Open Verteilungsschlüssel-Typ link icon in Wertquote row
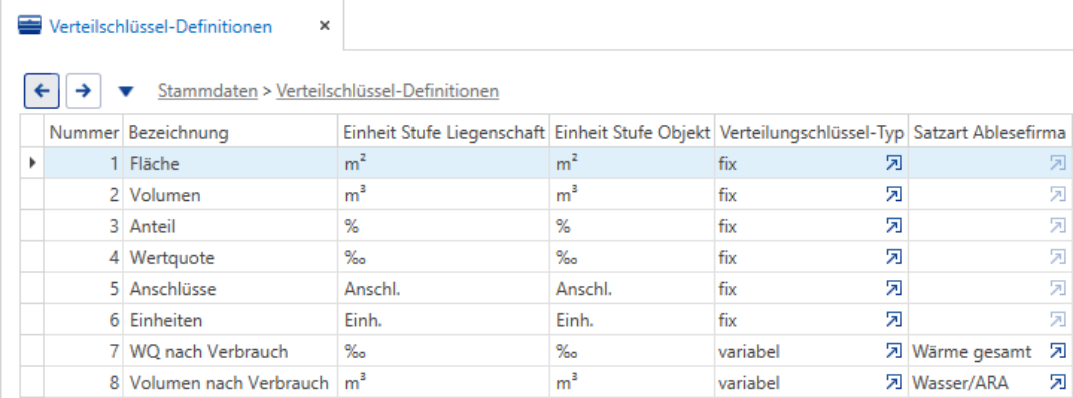Viewport: 1073px width, 398px height. 893,257
